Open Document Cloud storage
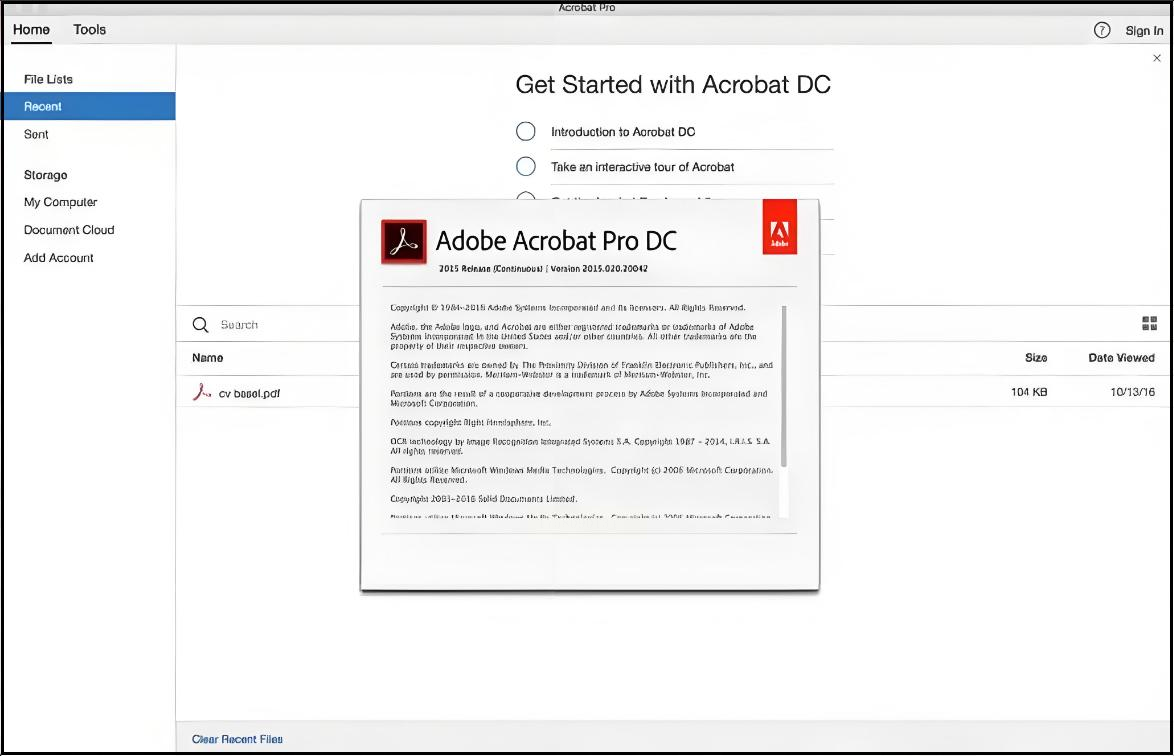Screen dimensions: 1174x756 point(69,230)
